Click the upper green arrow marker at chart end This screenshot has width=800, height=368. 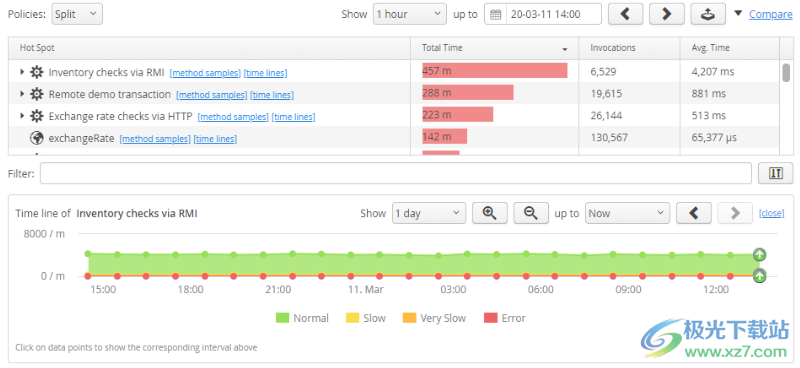(x=760, y=254)
